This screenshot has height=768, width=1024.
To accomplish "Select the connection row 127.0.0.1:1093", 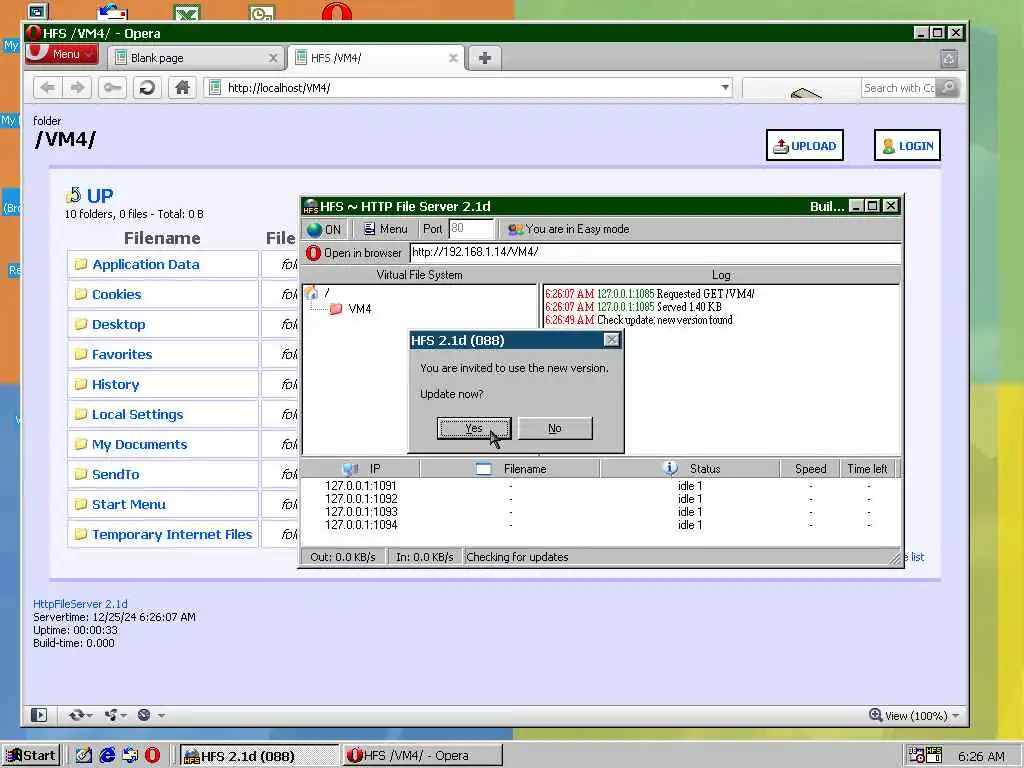I will (600, 512).
